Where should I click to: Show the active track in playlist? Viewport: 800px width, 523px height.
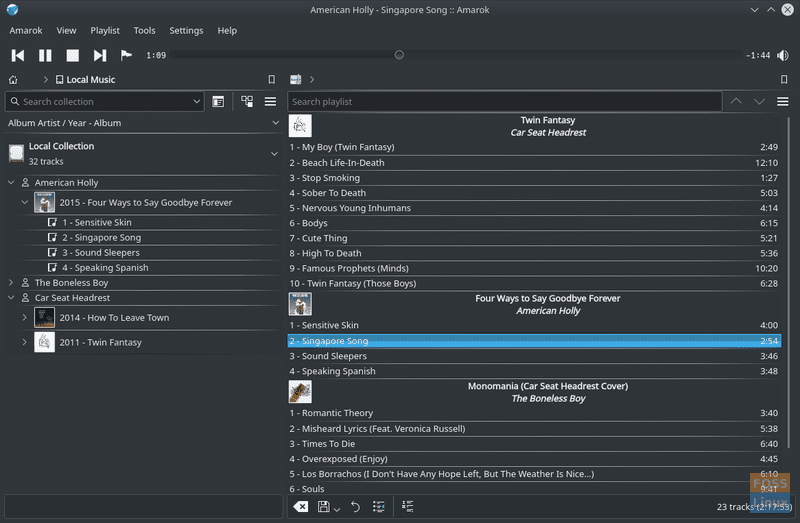pos(379,506)
